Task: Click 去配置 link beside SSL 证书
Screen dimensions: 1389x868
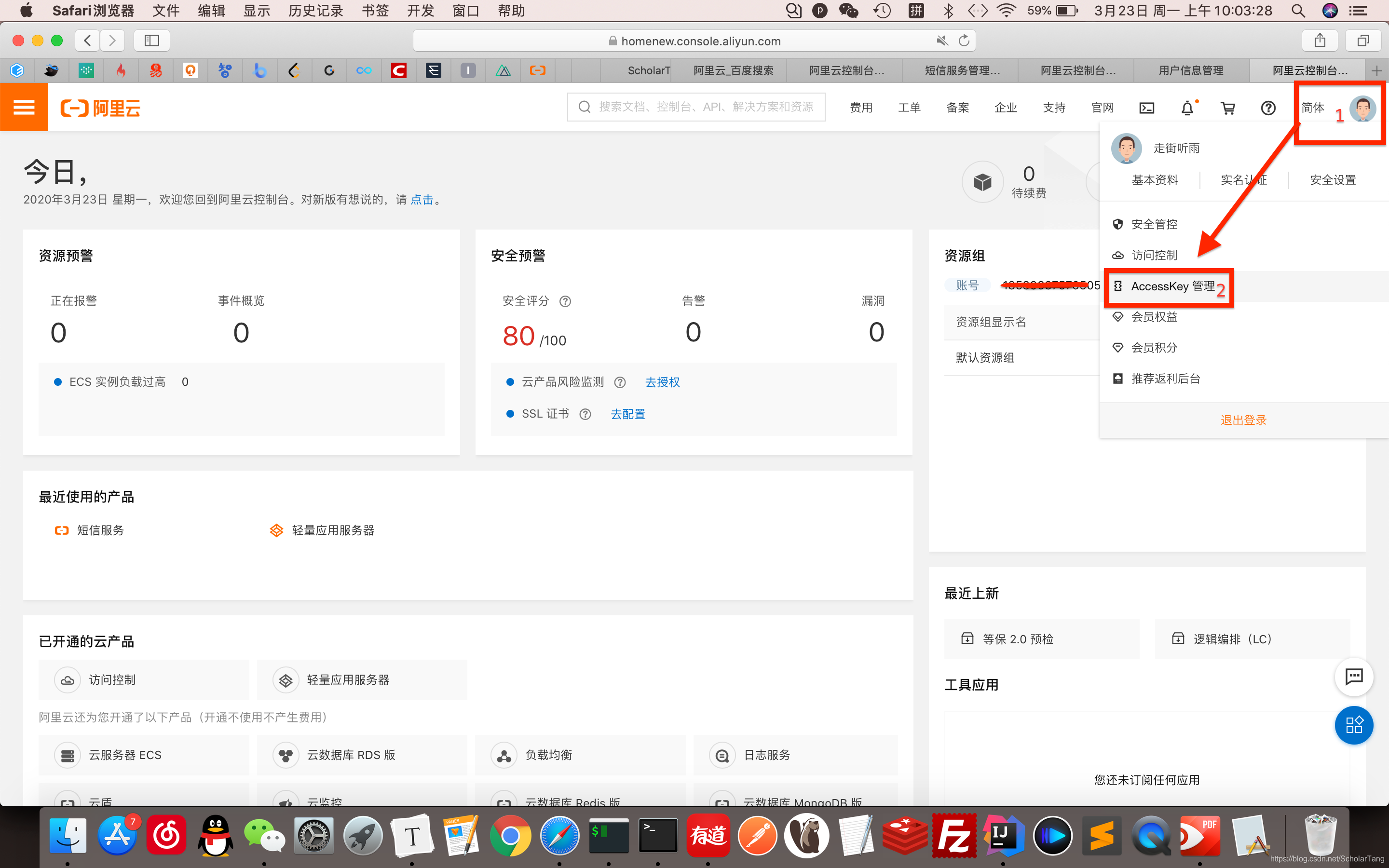Action: (x=628, y=415)
